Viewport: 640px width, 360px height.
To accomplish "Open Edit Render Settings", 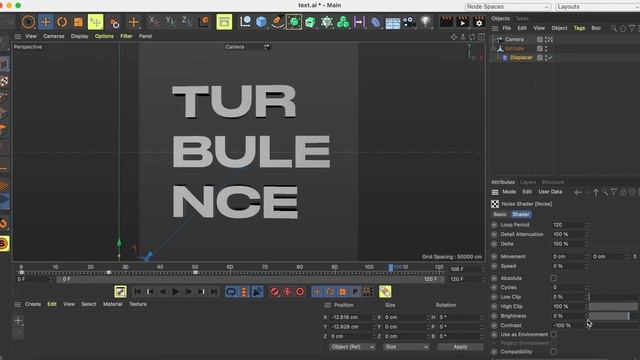I will click(479, 22).
